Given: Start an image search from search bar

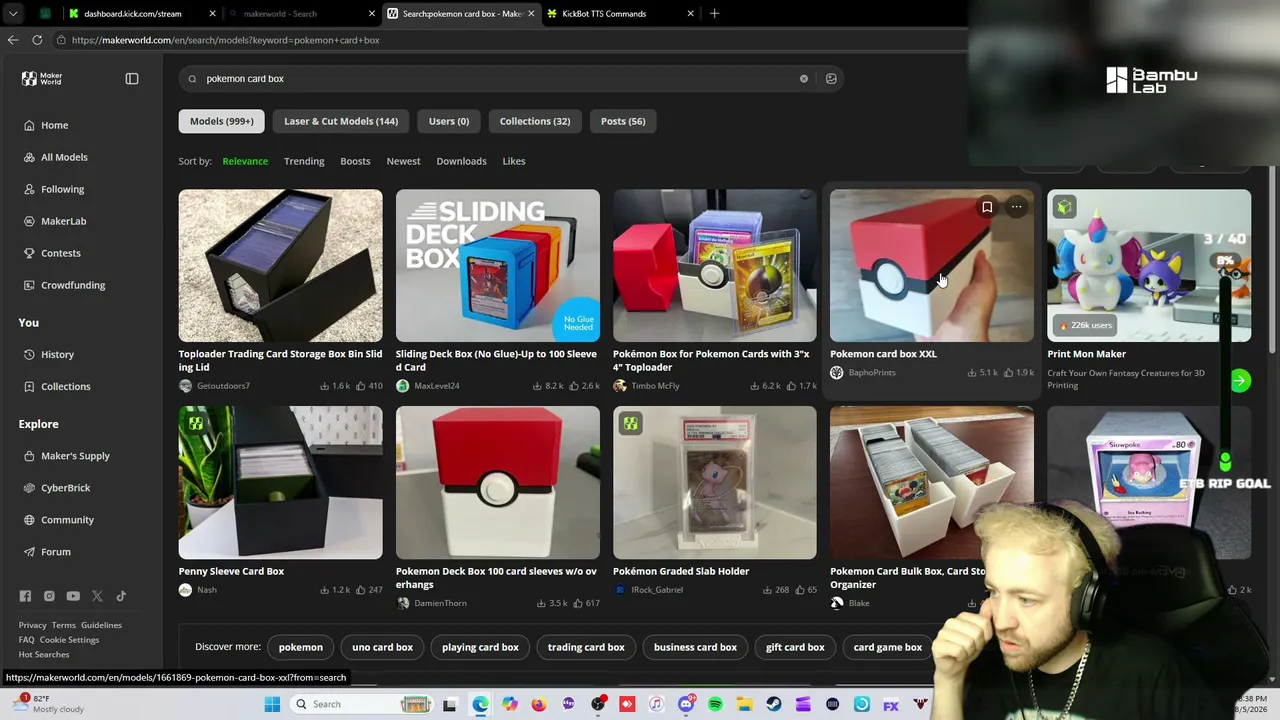Looking at the screenshot, I should coord(831,79).
